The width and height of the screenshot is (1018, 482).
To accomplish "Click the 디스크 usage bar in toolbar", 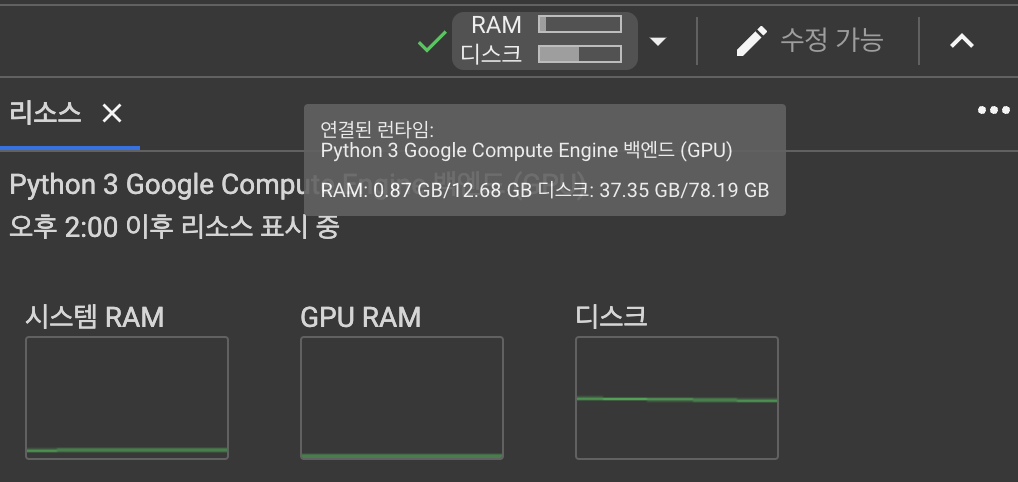I will pos(580,54).
